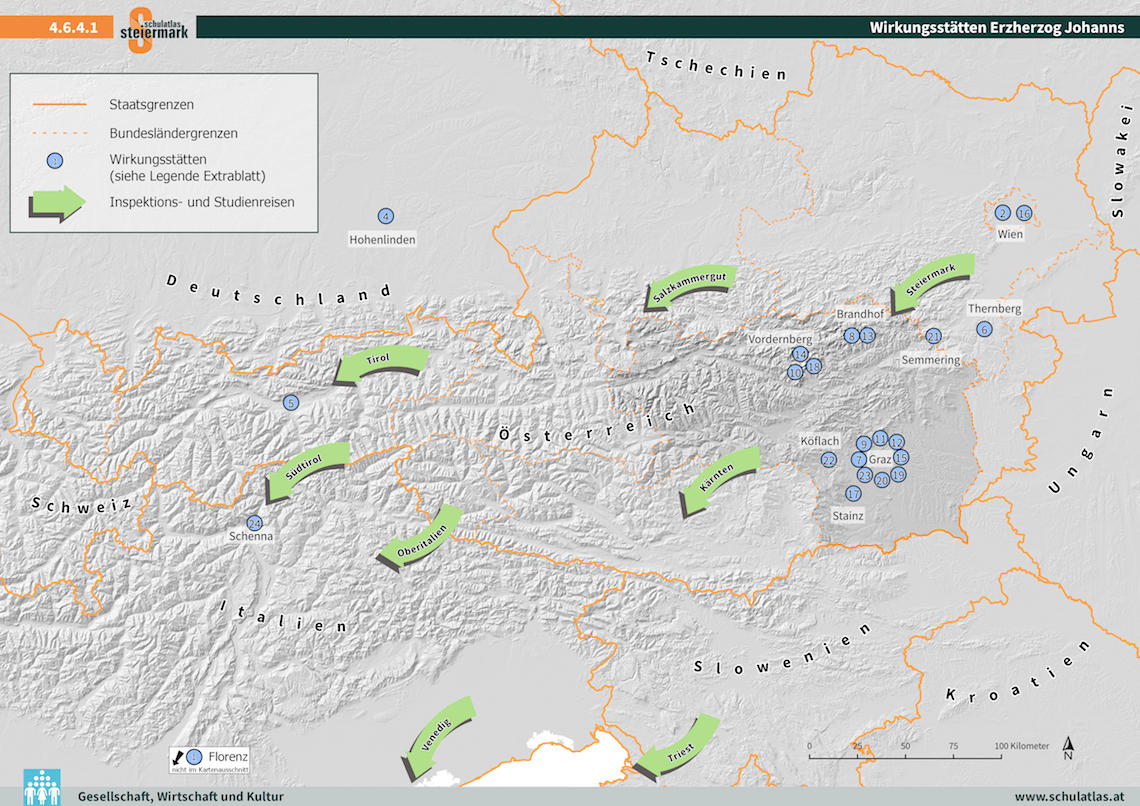Viewport: 1140px width, 806px height.
Task: Click marker 1 beside the Florenz label
Action: click(194, 757)
